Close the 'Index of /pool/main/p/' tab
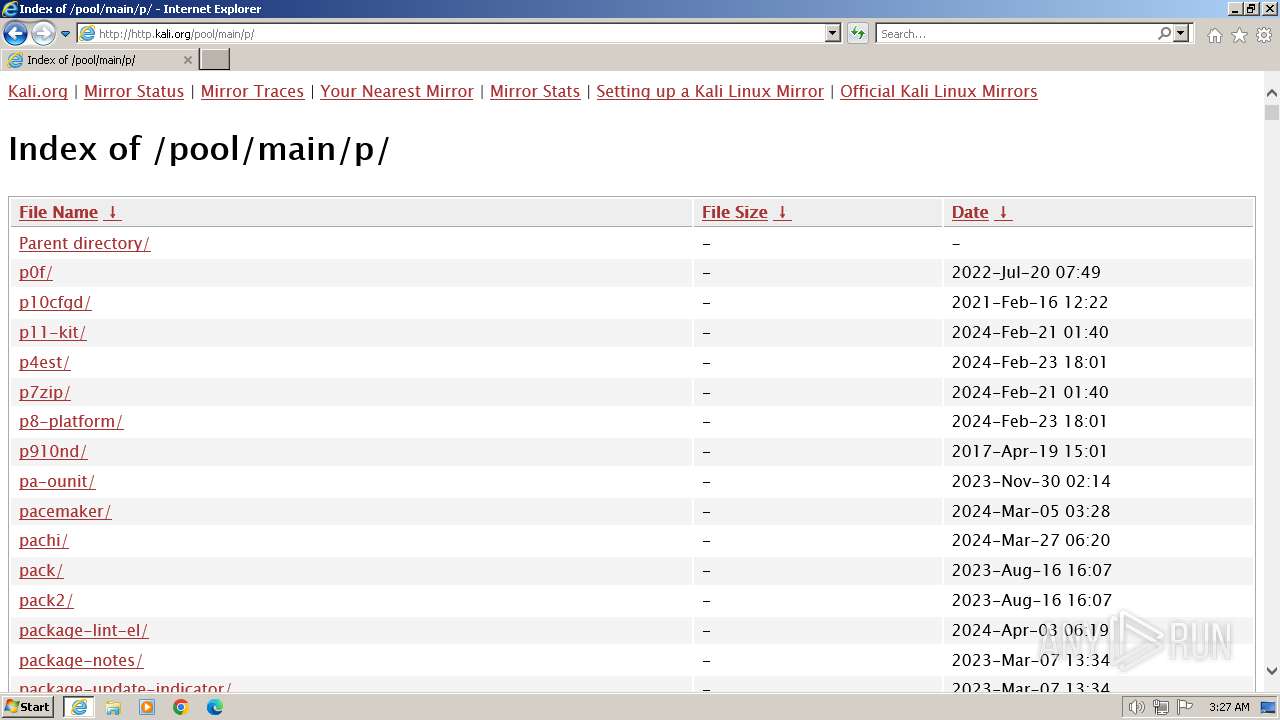 click(x=187, y=60)
